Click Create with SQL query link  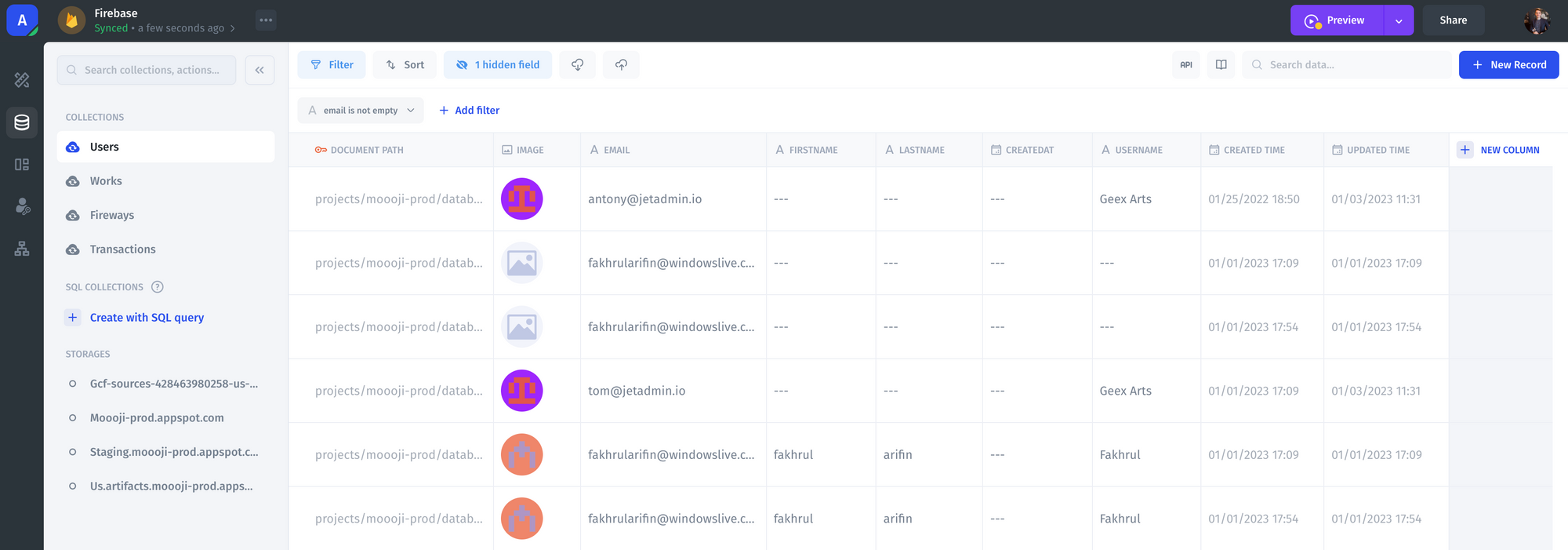(x=147, y=318)
